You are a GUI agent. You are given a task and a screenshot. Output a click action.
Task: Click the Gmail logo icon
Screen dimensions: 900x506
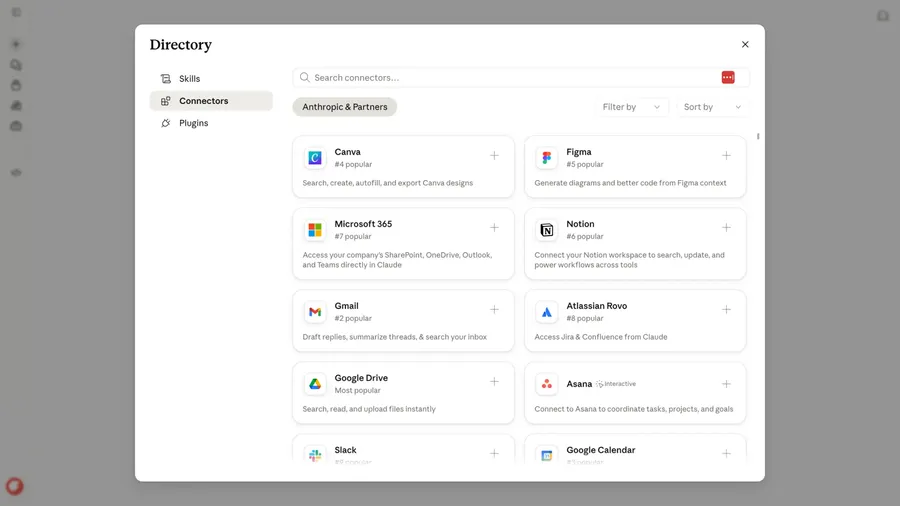click(x=315, y=312)
